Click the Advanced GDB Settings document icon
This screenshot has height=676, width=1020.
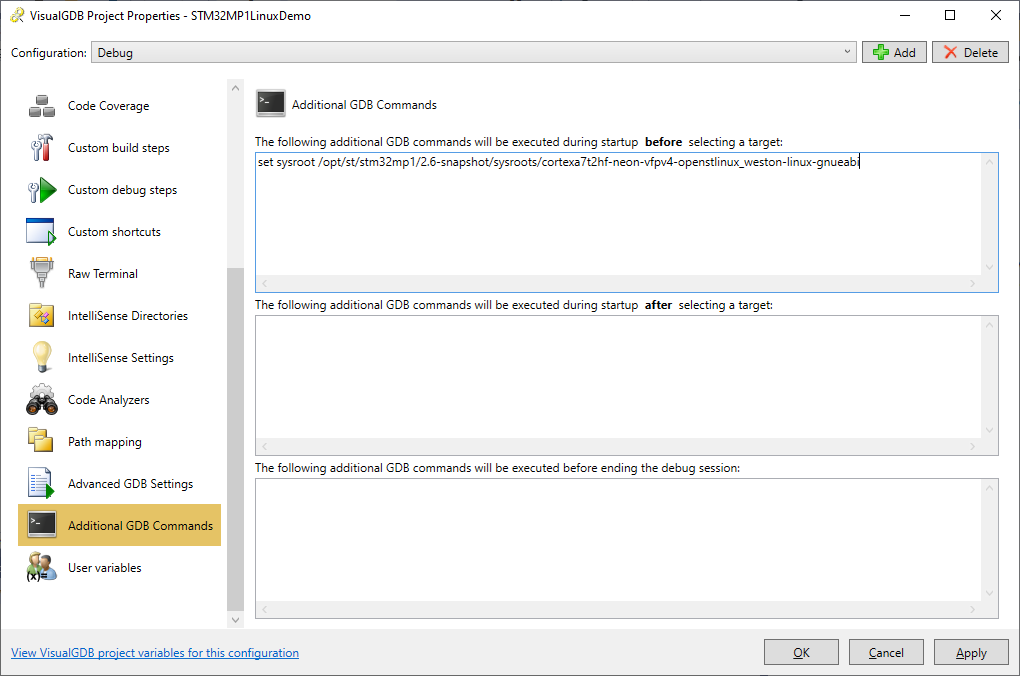click(x=40, y=483)
